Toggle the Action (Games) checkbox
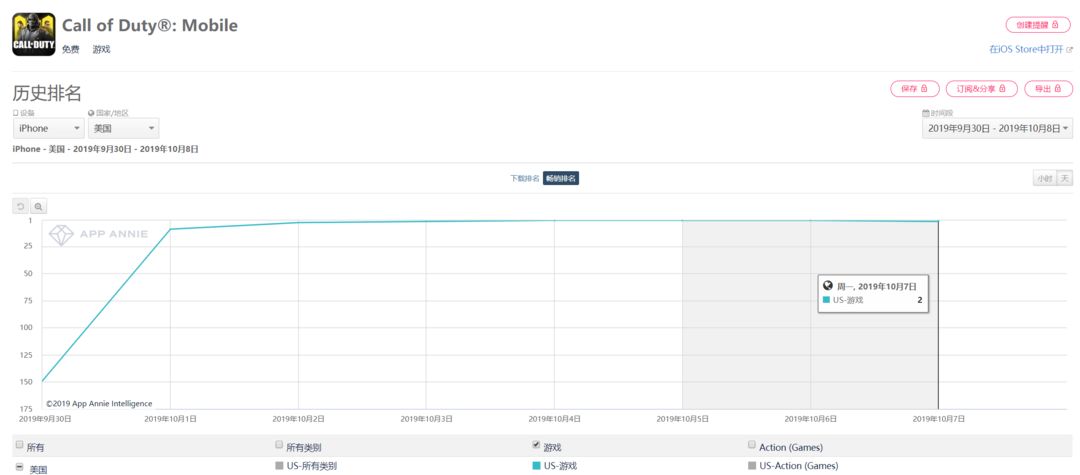Image resolution: width=1080 pixels, height=475 pixels. [x=751, y=445]
